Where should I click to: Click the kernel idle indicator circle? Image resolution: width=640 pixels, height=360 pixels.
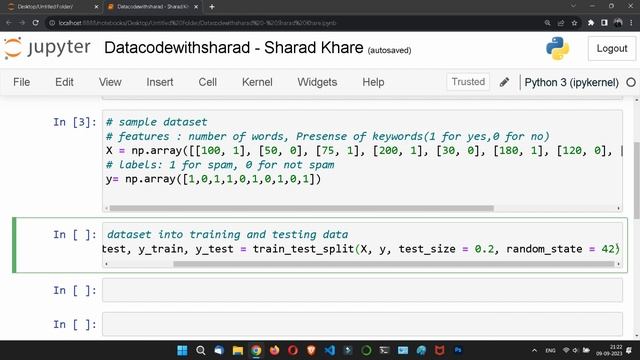[x=631, y=82]
